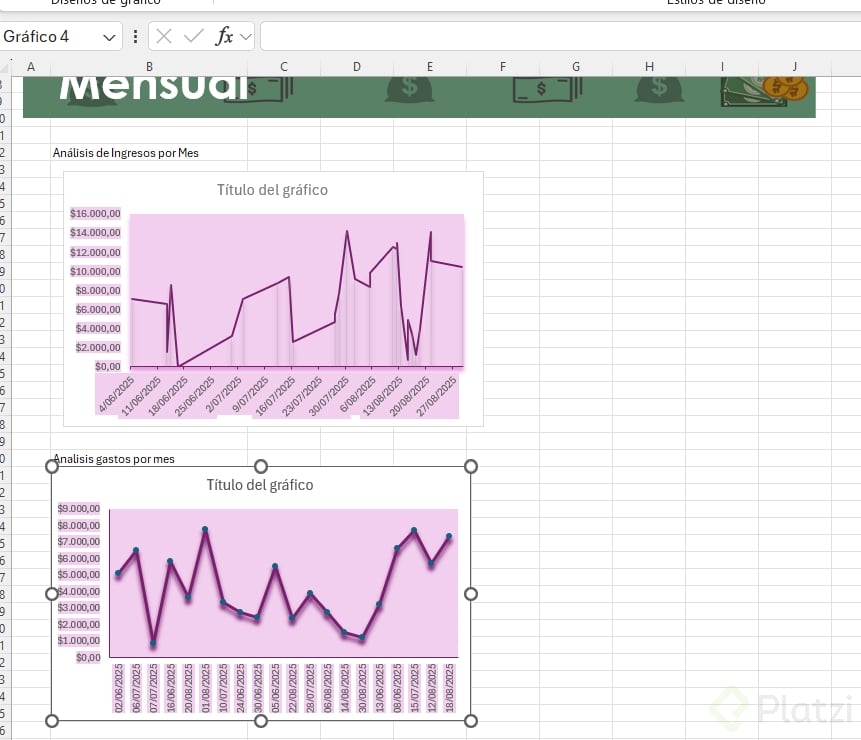The image size is (861, 740).
Task: Click the $0,00 axis label on expenses chart
Action: [x=88, y=657]
